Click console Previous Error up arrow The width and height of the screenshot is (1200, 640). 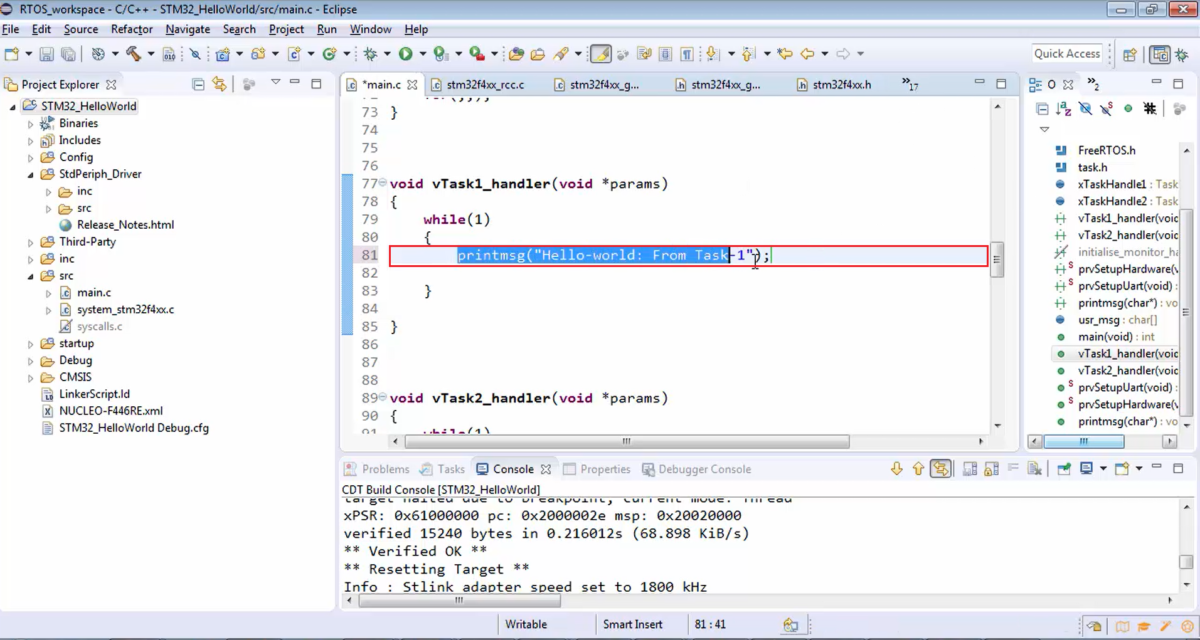[918, 468]
